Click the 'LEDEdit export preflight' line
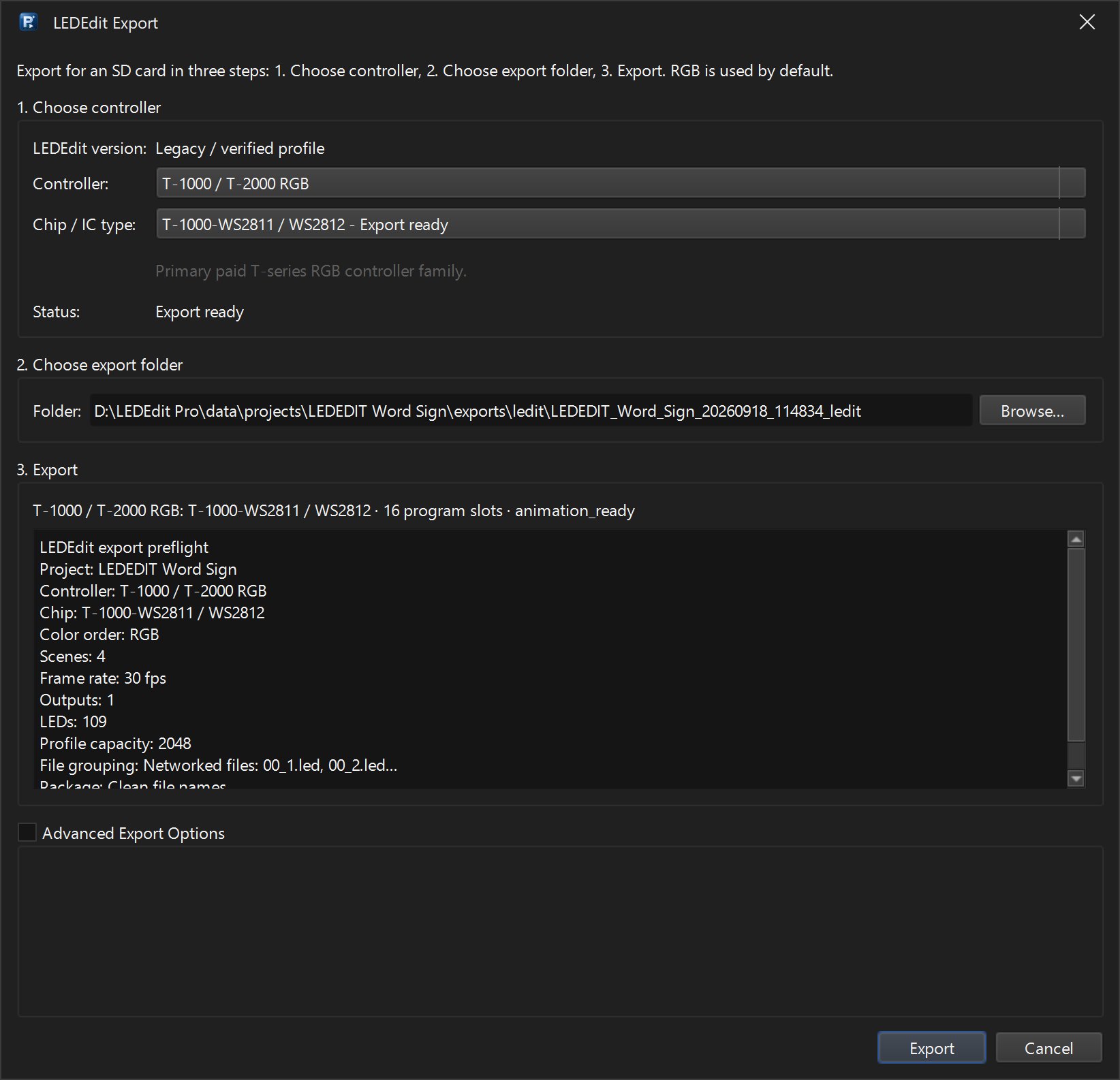 124,547
